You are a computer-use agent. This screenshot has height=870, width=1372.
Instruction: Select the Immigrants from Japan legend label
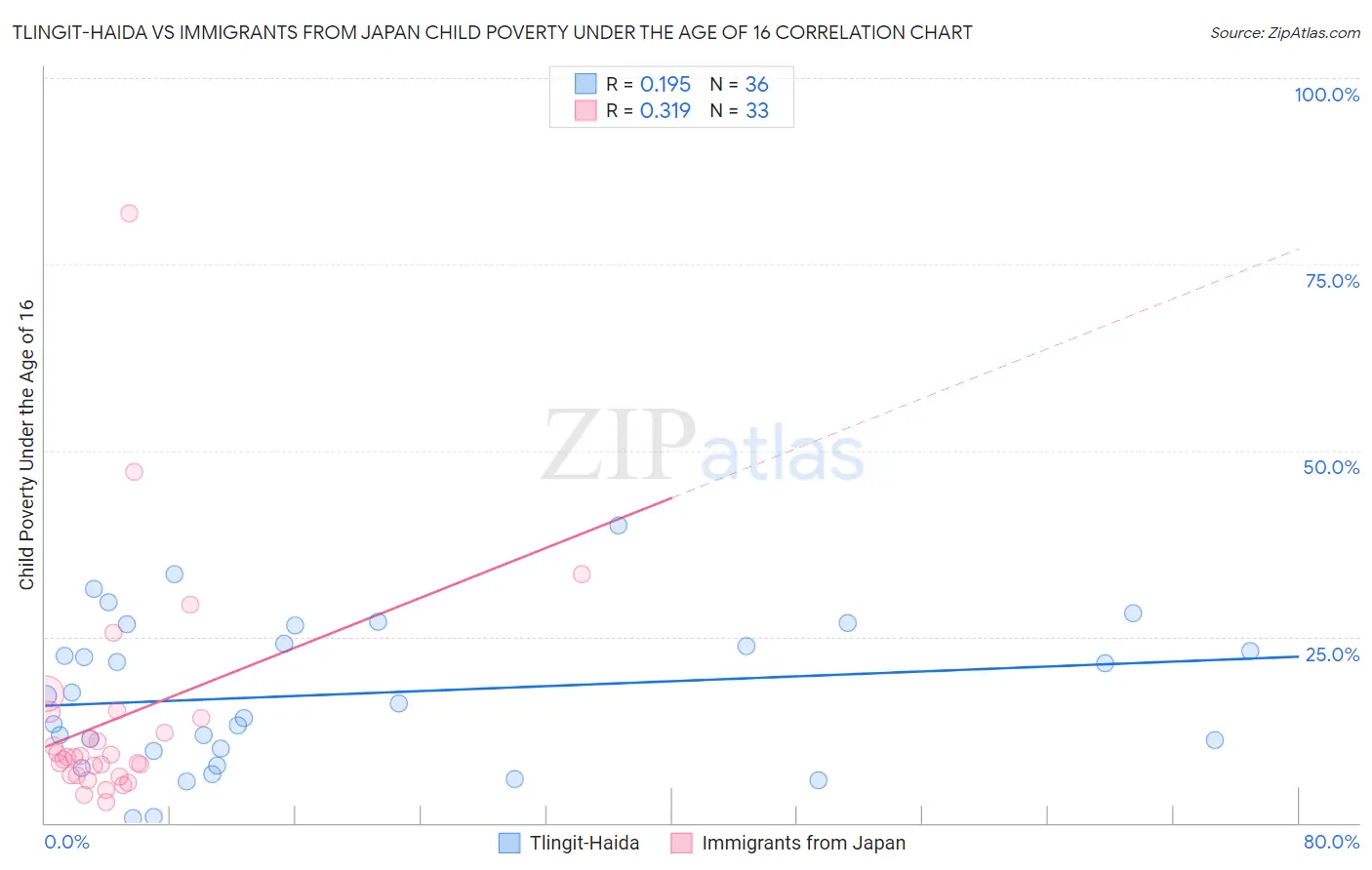(x=803, y=843)
